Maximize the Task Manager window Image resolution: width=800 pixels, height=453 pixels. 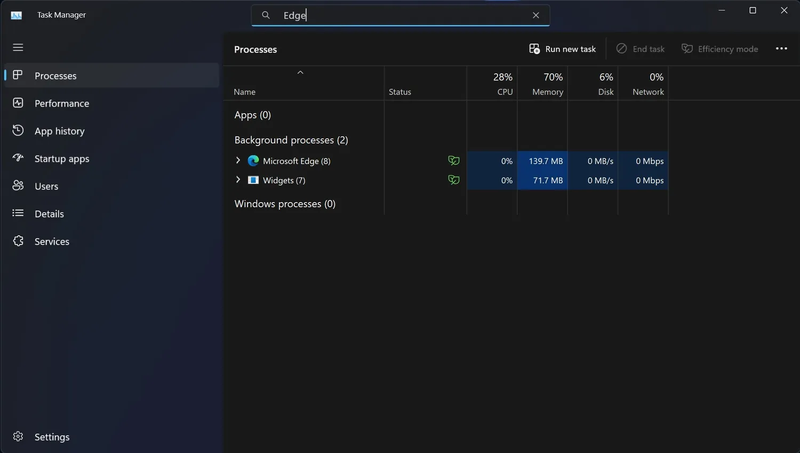tap(753, 10)
